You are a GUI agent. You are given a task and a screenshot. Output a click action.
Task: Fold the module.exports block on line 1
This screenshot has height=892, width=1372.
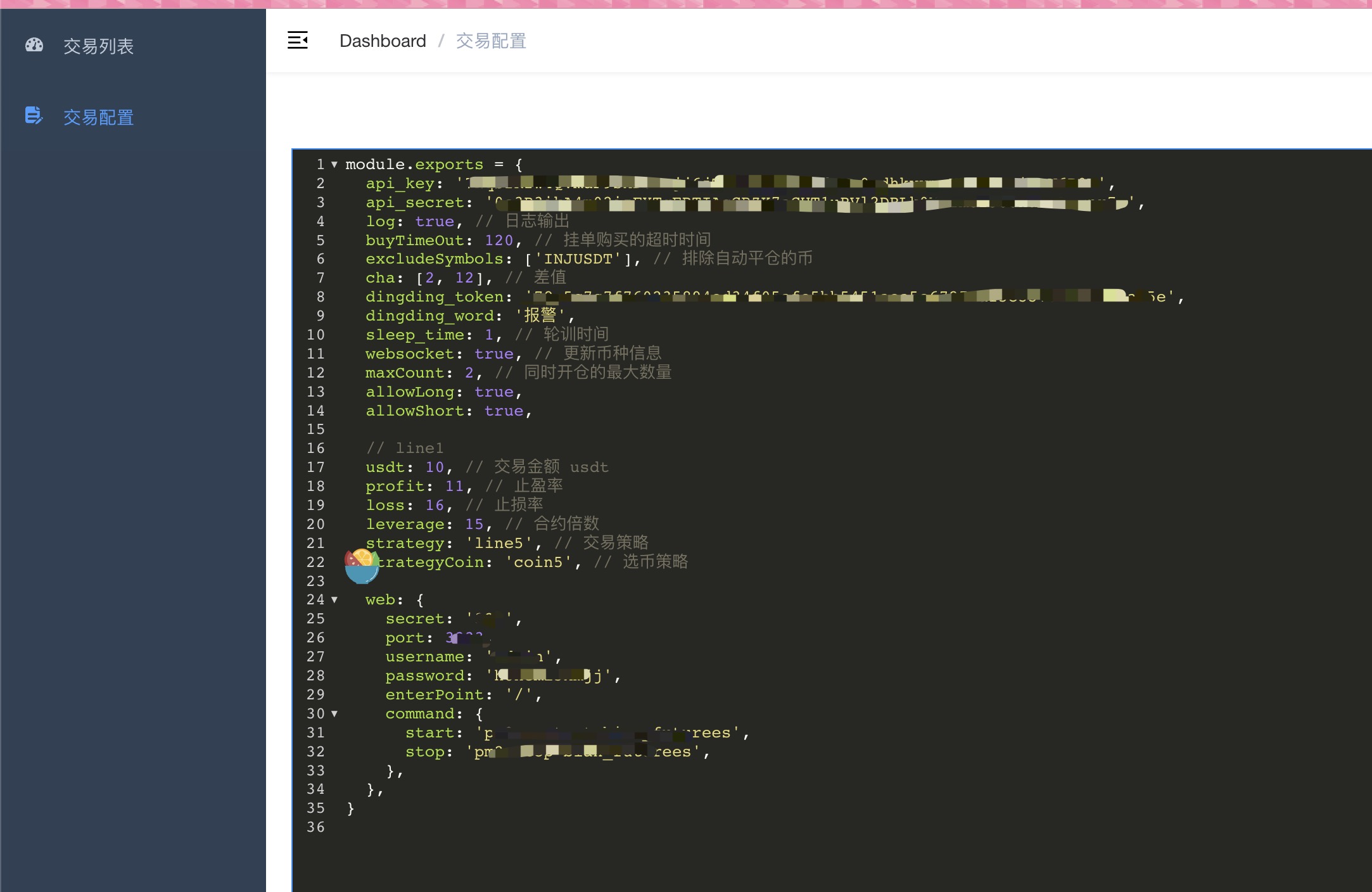[x=334, y=165]
